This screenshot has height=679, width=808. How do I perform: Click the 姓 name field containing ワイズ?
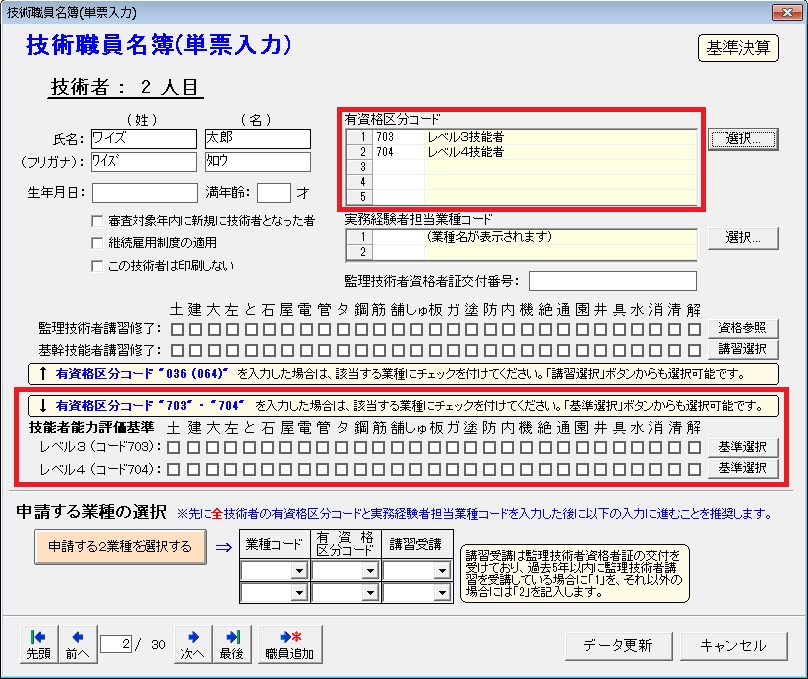tap(144, 139)
